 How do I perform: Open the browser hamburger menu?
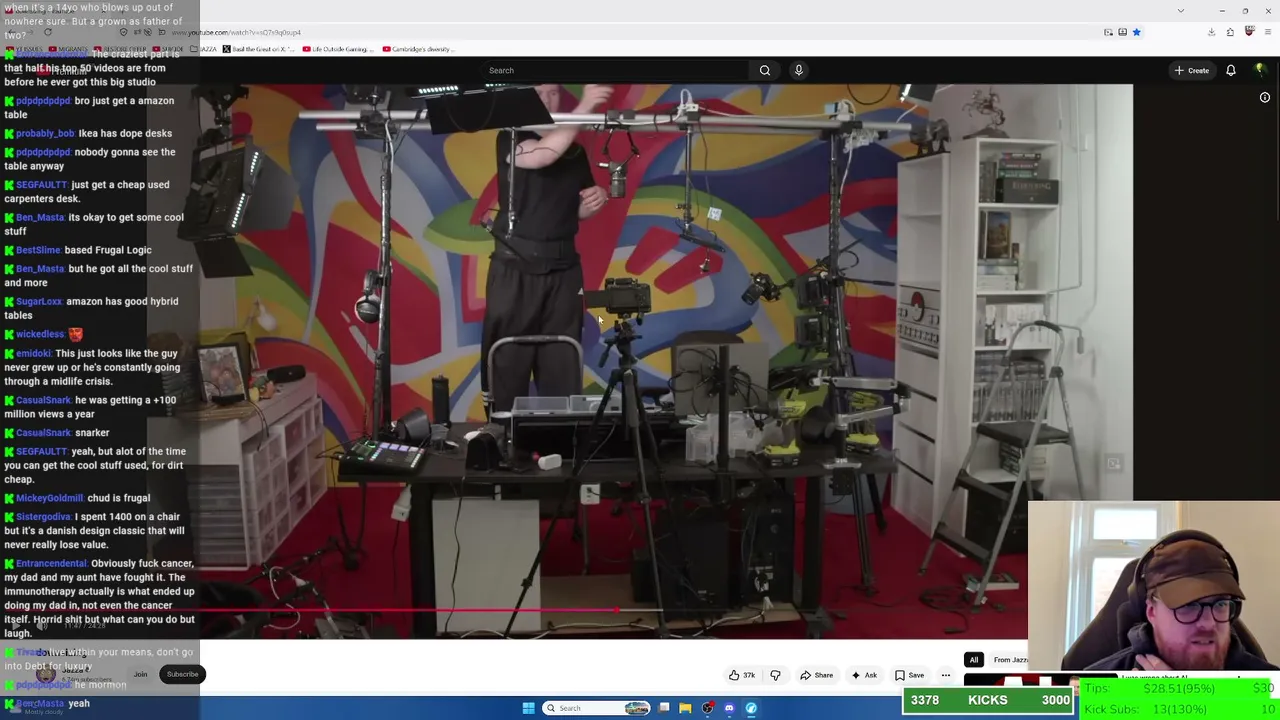click(1268, 32)
